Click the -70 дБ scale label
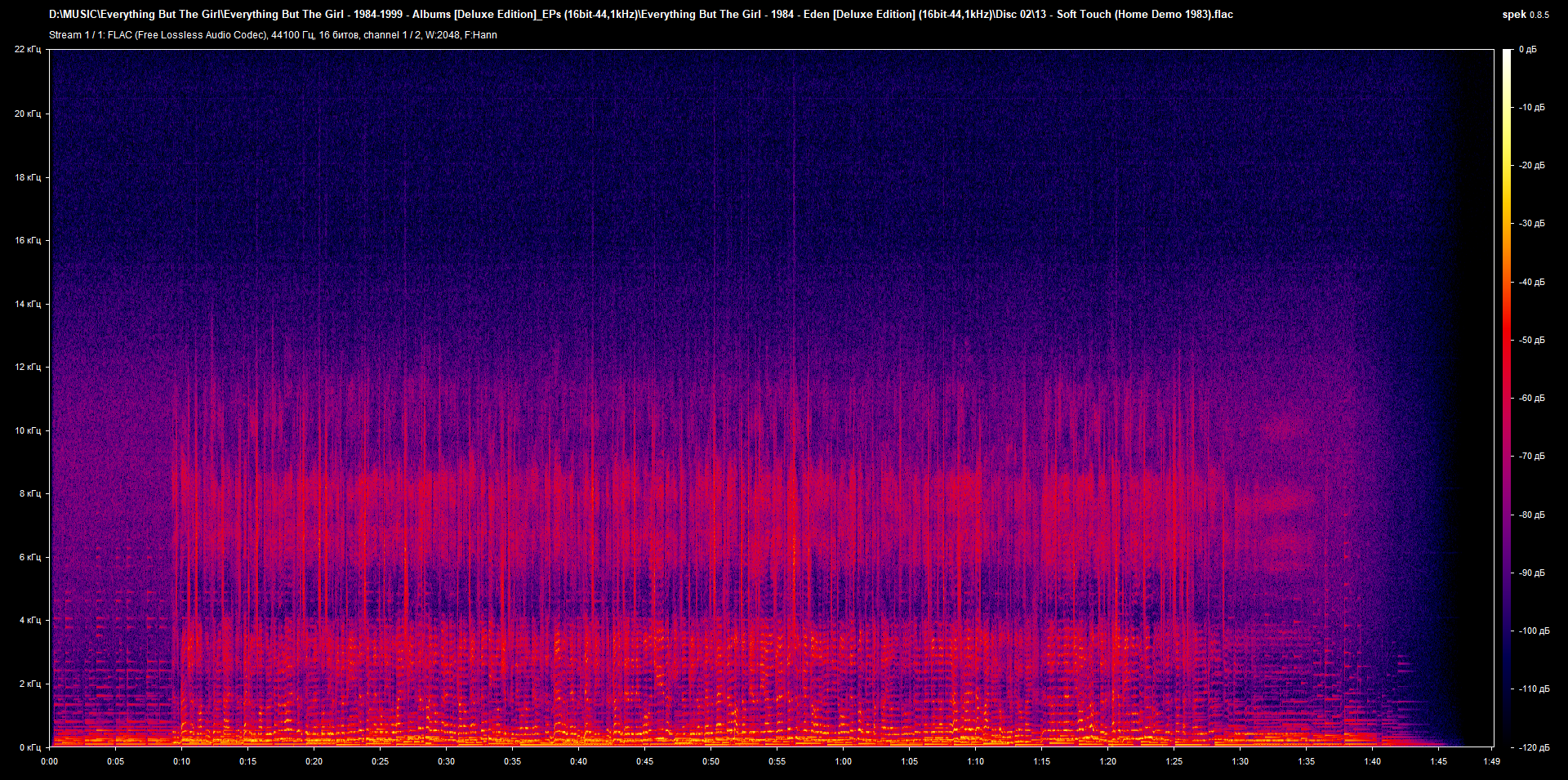 coord(1531,457)
